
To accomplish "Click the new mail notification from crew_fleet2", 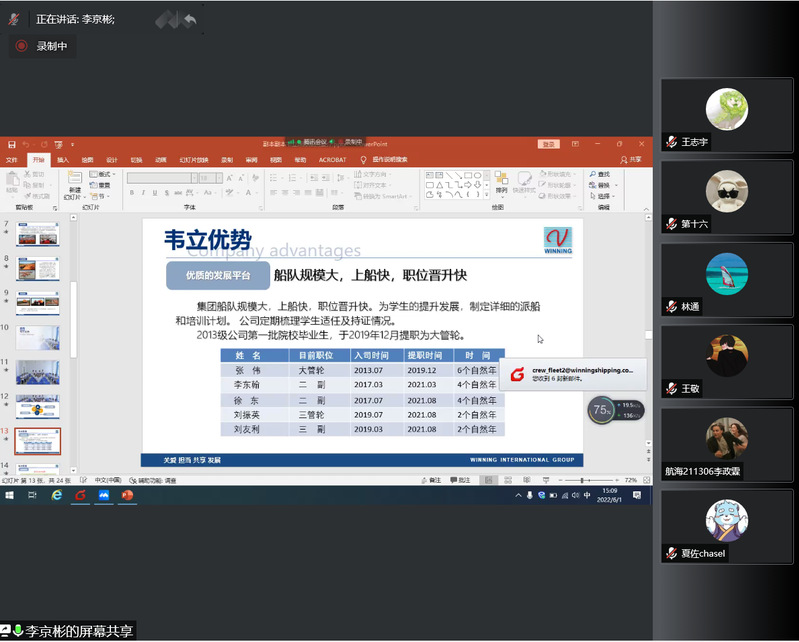I will pos(573,374).
